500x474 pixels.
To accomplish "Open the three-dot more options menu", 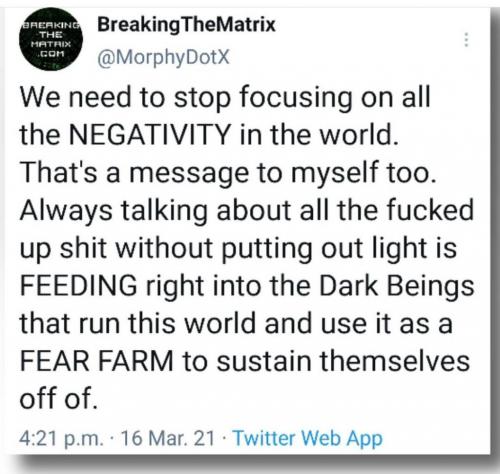I will point(467,40).
